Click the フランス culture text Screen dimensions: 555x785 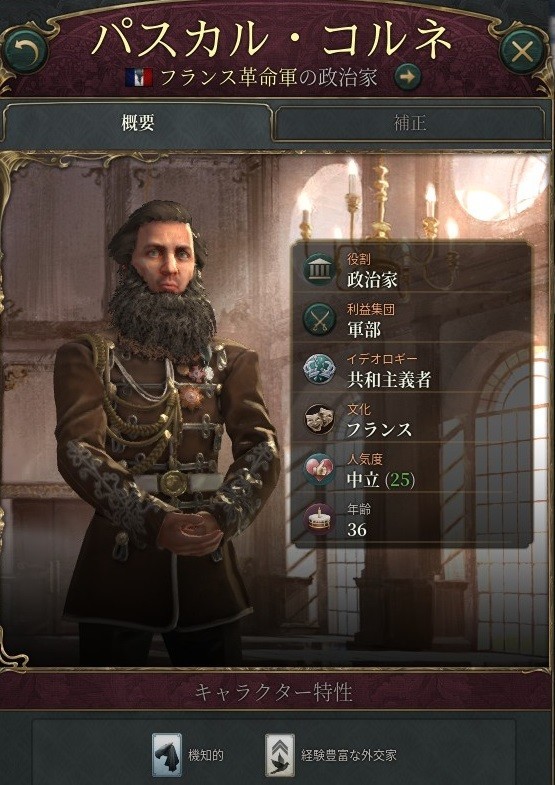pos(380,430)
